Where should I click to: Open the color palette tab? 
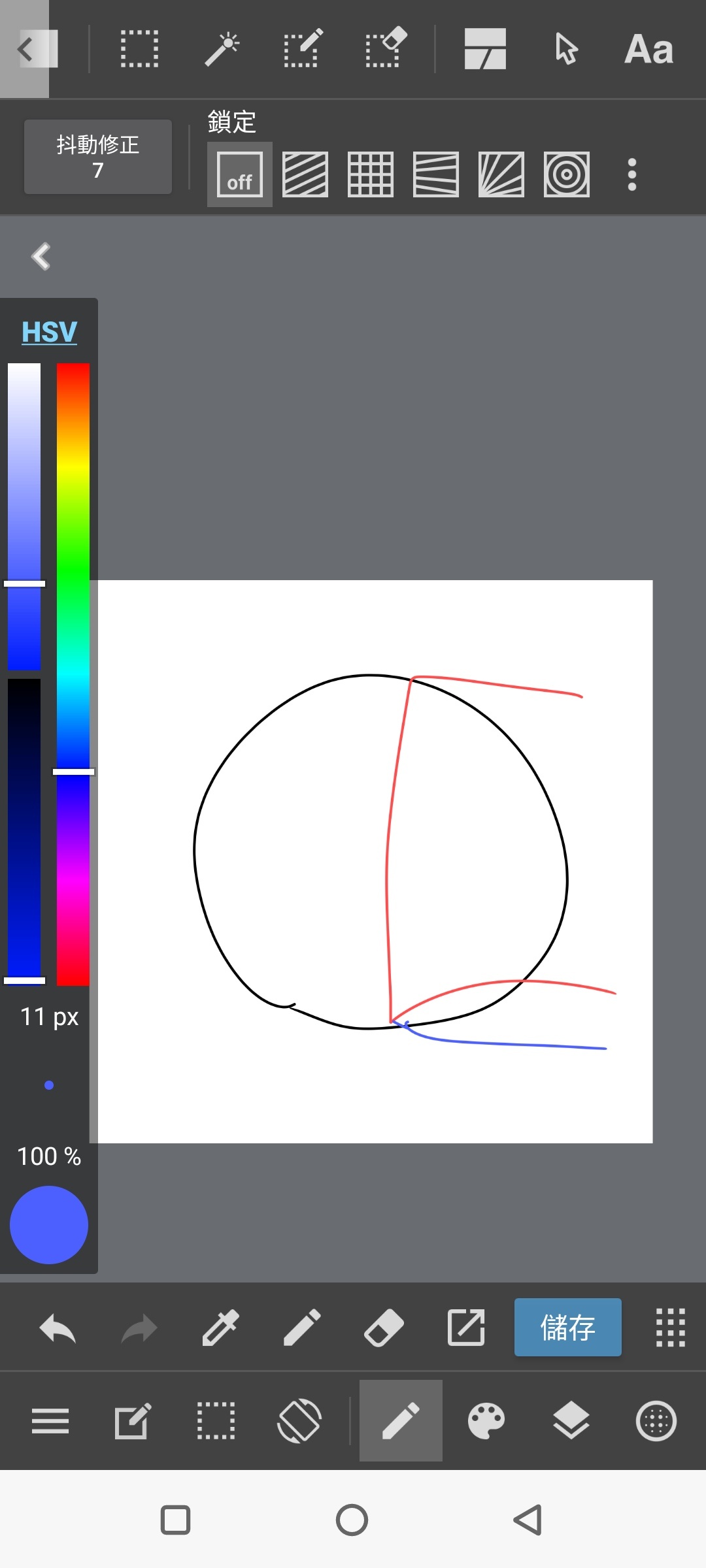486,1421
